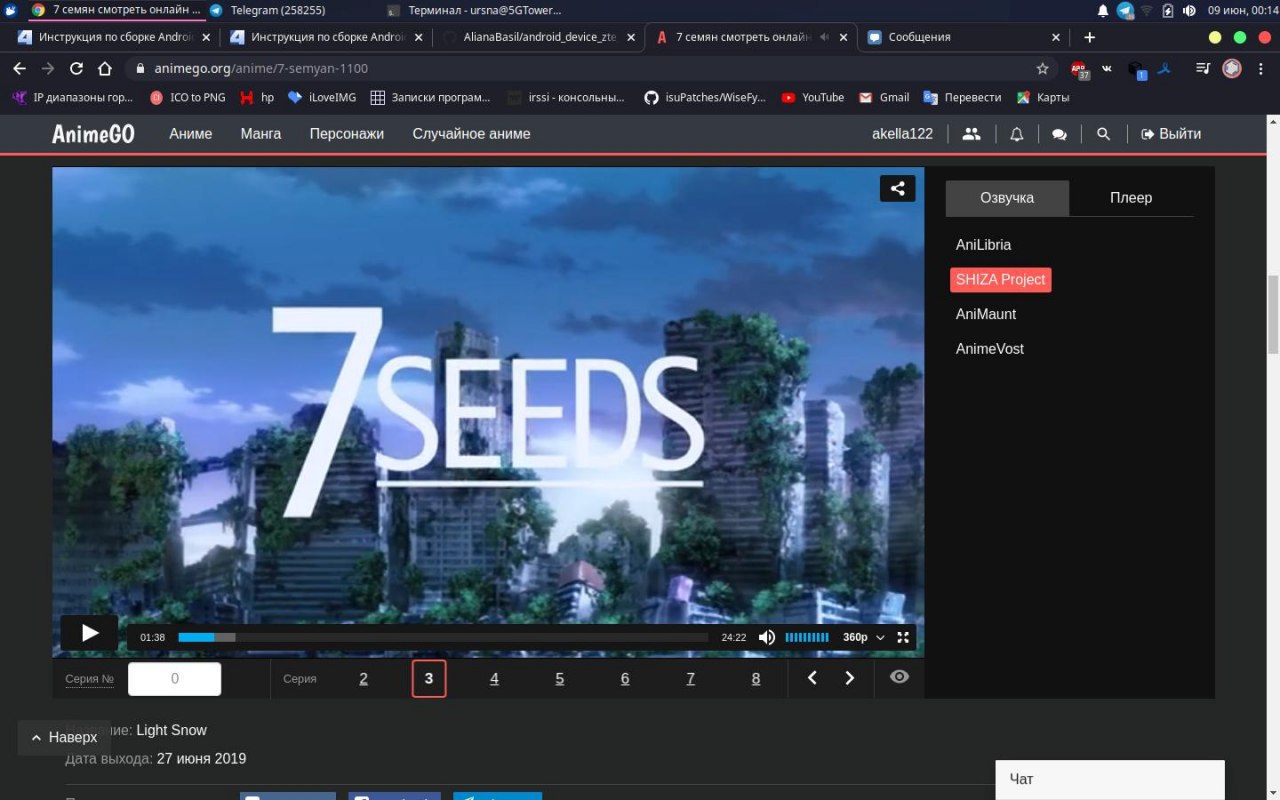Select the Озвучка tab
The width and height of the screenshot is (1280, 800).
coord(1007,198)
